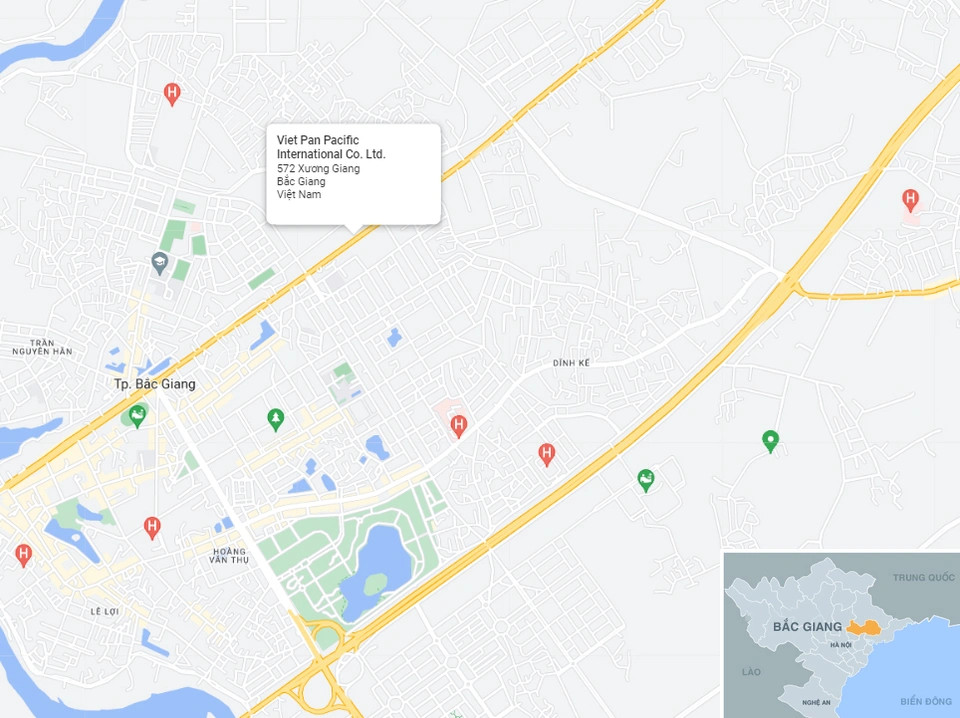The height and width of the screenshot is (718, 960).
Task: Click the green park marker beside the eastern highway
Action: [646, 480]
